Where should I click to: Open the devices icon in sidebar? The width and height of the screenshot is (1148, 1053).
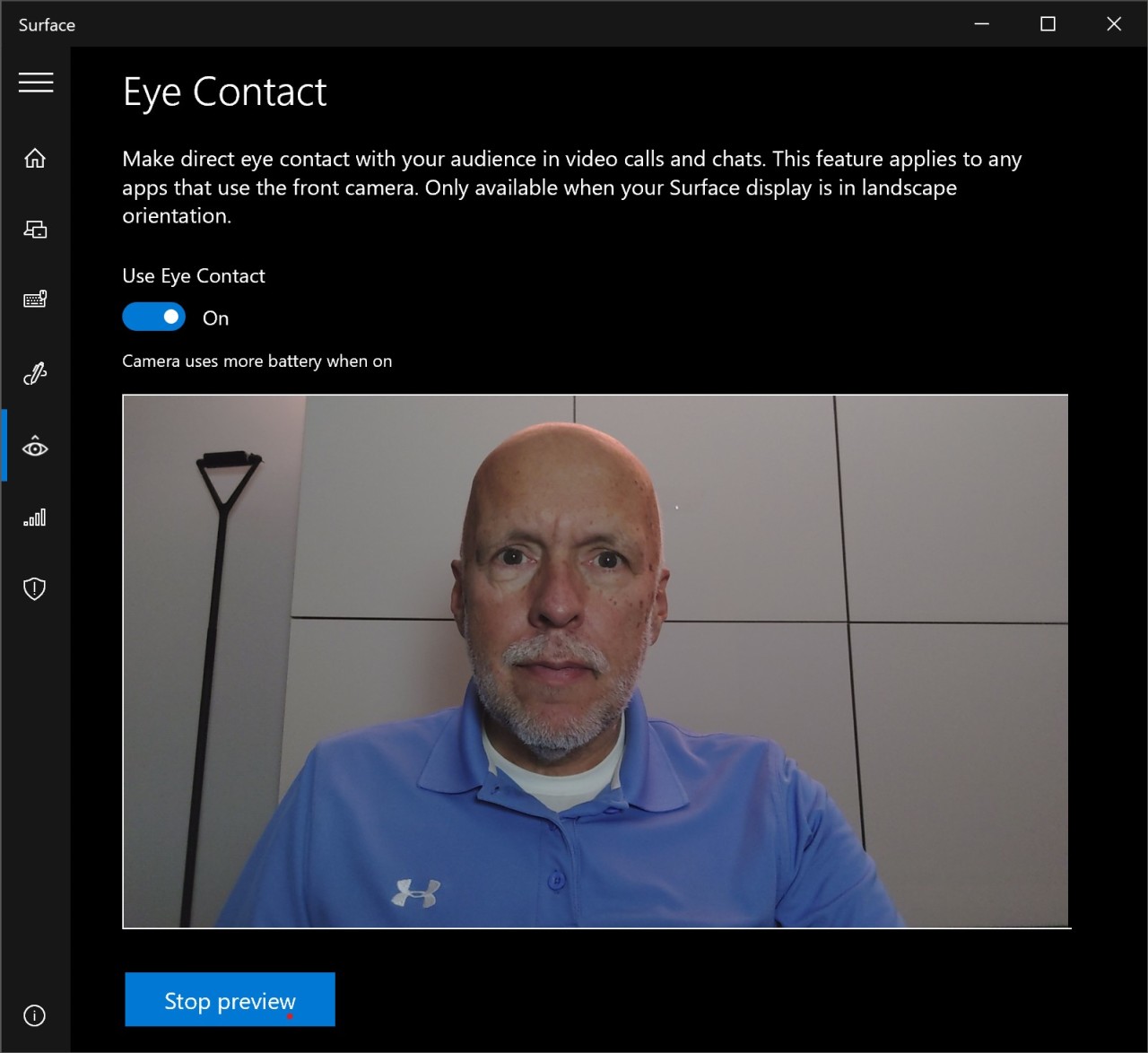point(35,230)
